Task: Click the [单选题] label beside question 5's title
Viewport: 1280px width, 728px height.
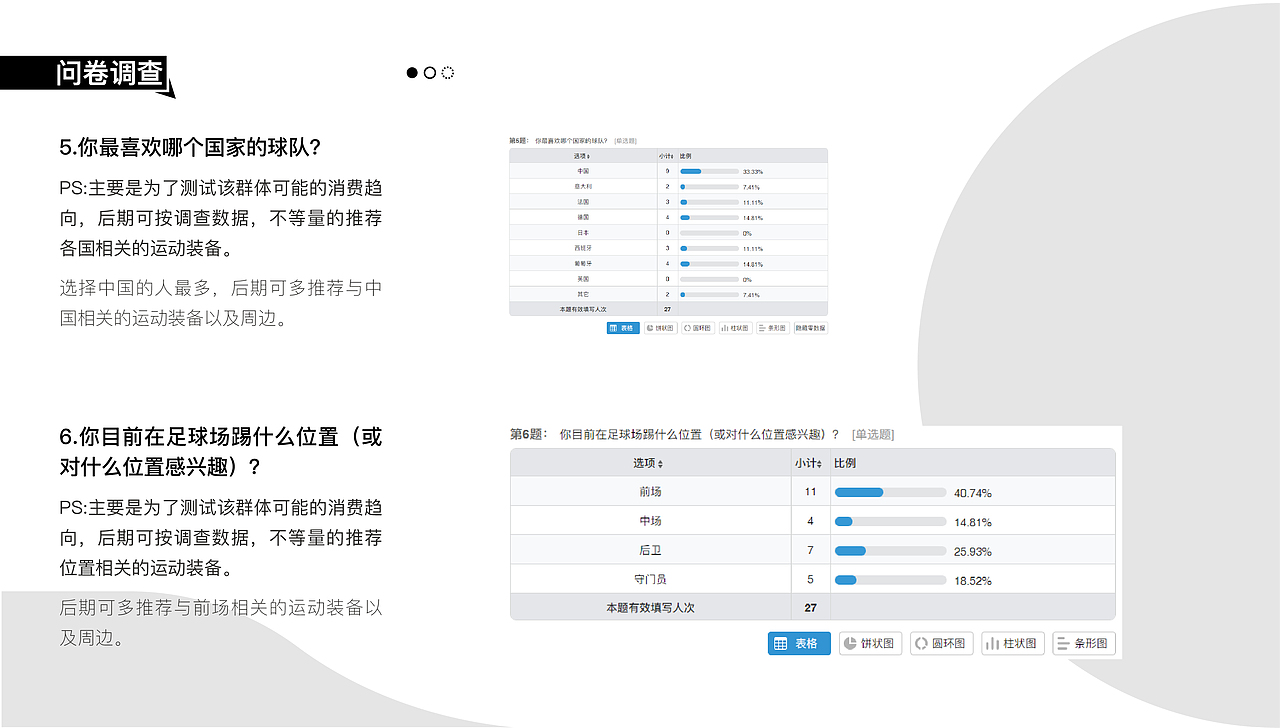Action: [x=624, y=141]
